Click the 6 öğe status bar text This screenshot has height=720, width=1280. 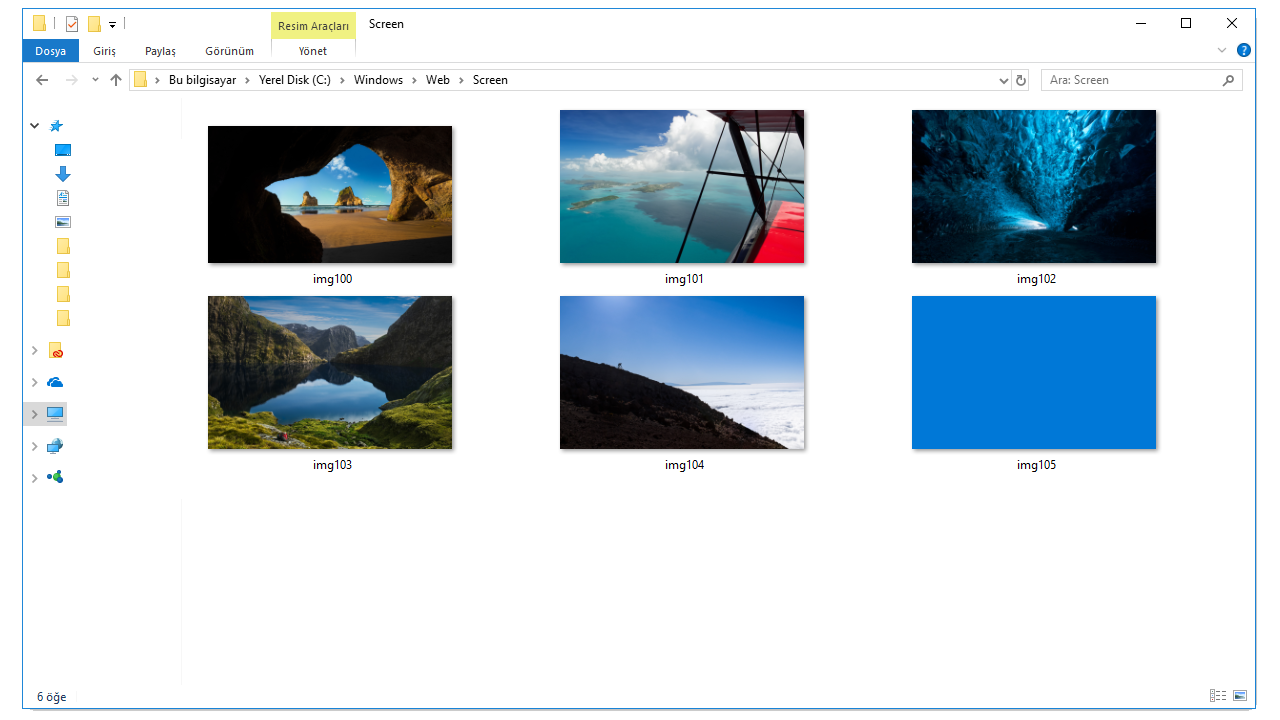(x=52, y=697)
